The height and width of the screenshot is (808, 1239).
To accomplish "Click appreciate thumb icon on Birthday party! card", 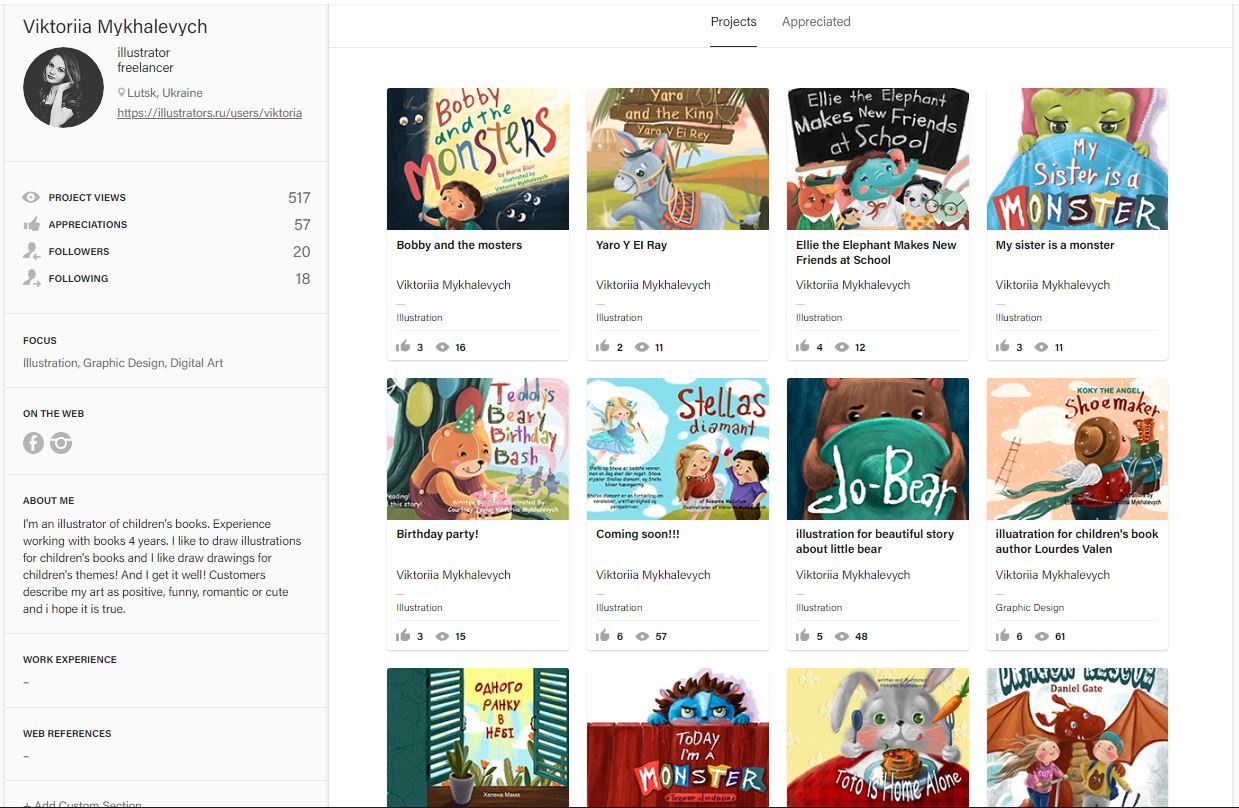I will click(x=404, y=636).
